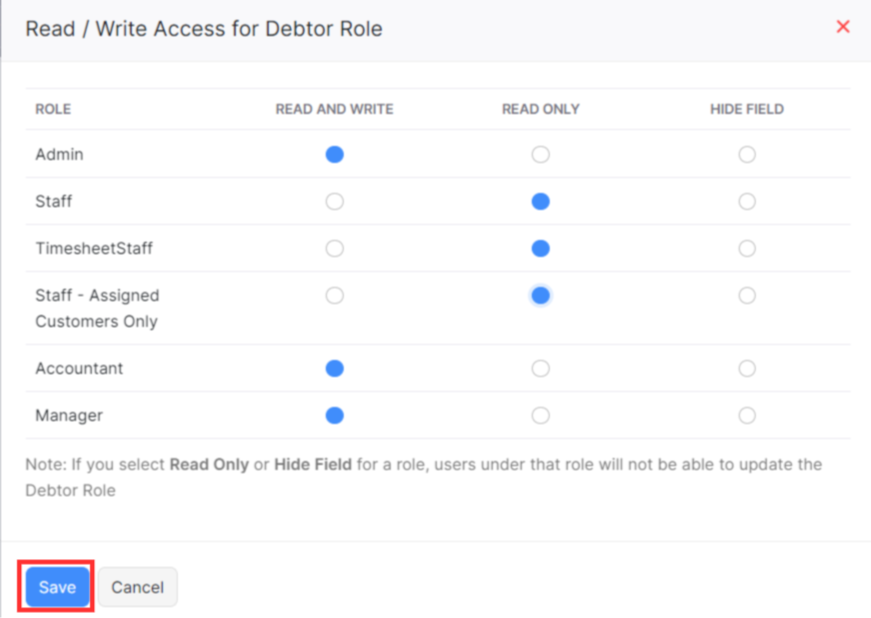
Task: Grant Staff role Read and Write access
Action: pos(334,201)
